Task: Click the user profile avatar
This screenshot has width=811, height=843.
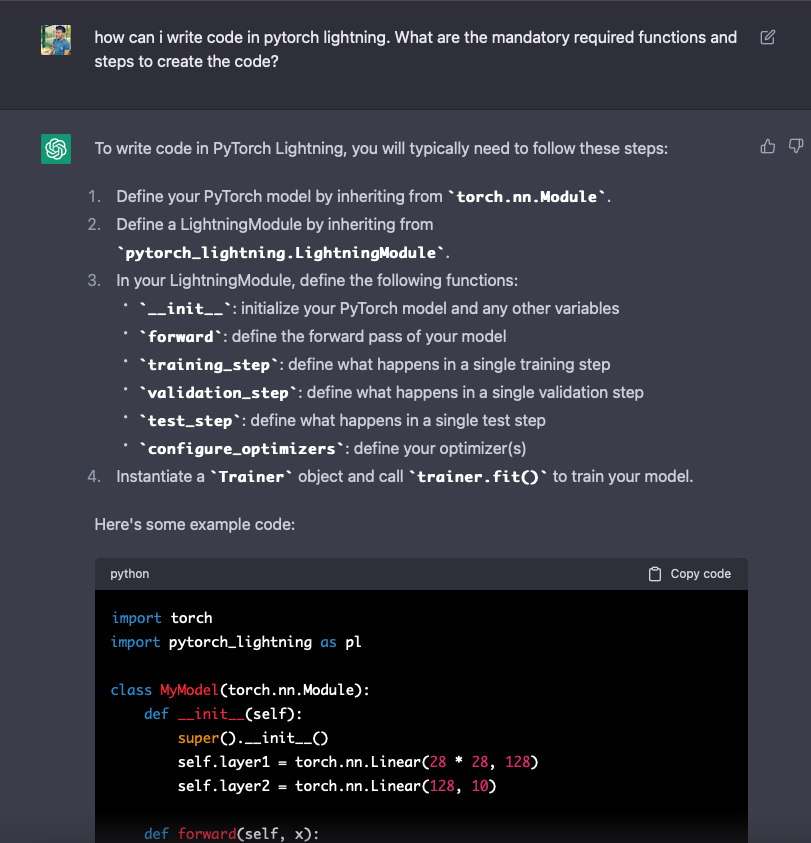Action: click(56, 40)
